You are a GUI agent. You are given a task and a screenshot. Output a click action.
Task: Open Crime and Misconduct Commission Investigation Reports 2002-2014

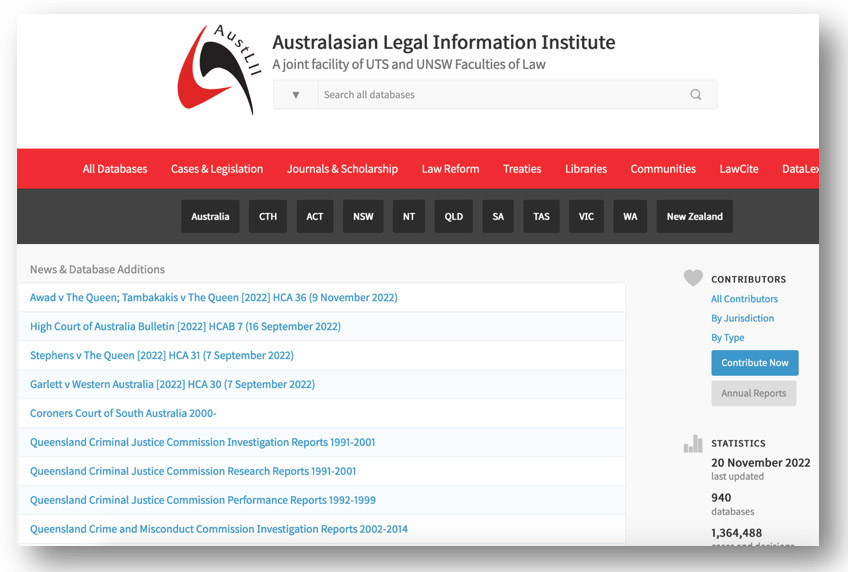[x=219, y=529]
